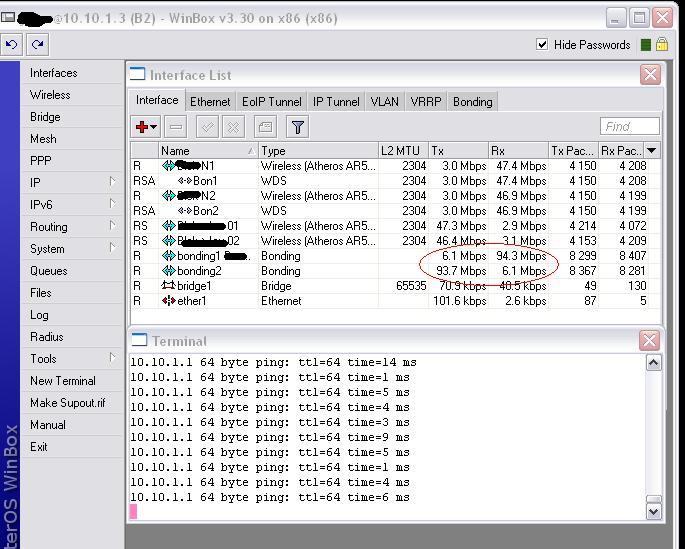The width and height of the screenshot is (685, 549).
Task: Click the Terminal scroll down arrow
Action: click(654, 511)
